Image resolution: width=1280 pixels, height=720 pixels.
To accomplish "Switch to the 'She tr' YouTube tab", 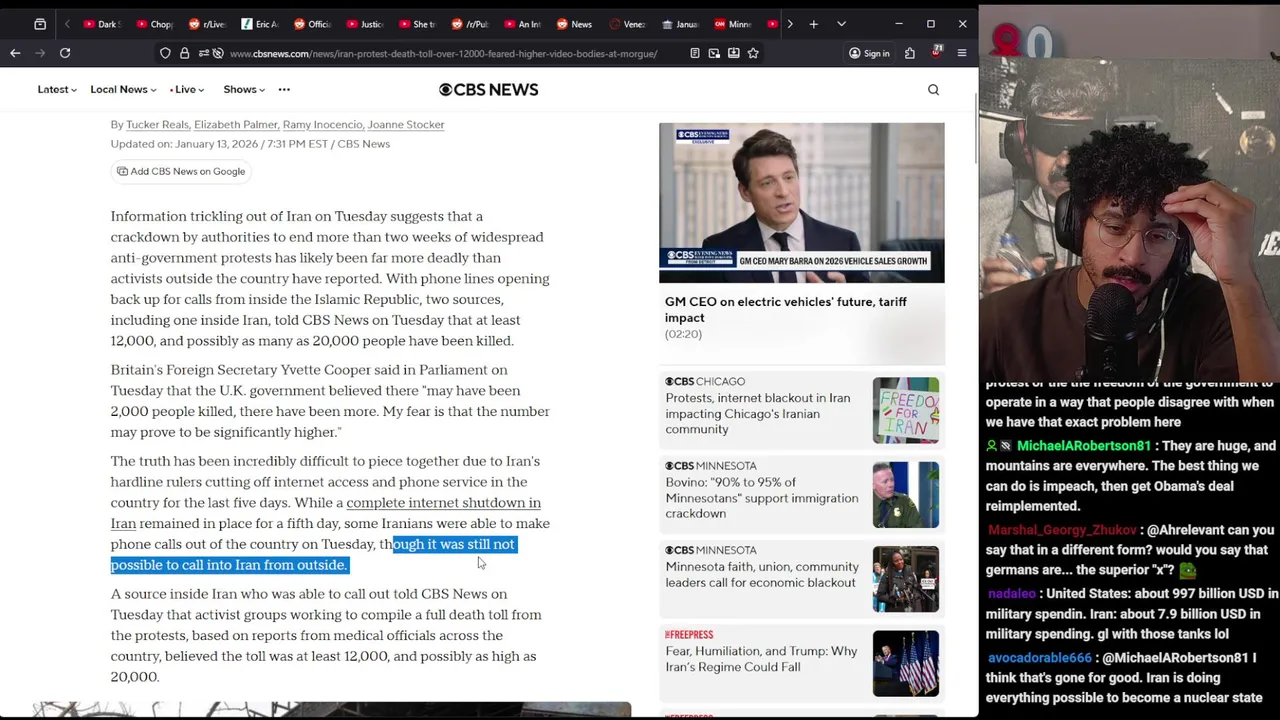I will pyautogui.click(x=418, y=24).
